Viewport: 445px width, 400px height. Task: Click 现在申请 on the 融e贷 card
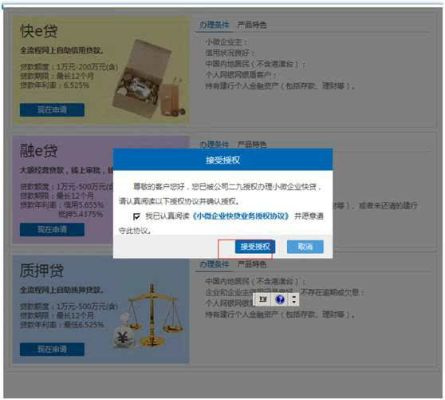tap(52, 230)
